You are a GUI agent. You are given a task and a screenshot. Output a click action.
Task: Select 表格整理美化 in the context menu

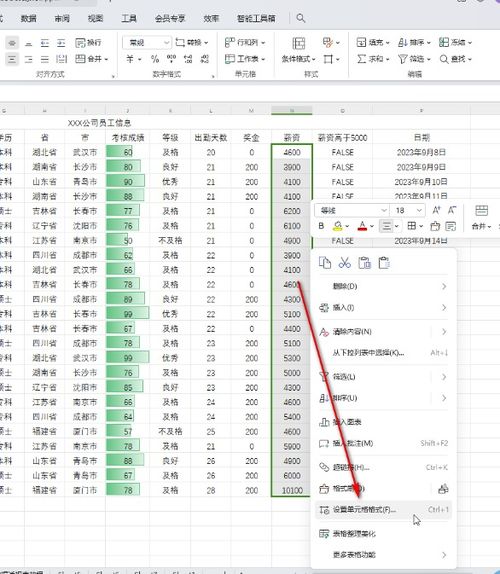click(383, 534)
